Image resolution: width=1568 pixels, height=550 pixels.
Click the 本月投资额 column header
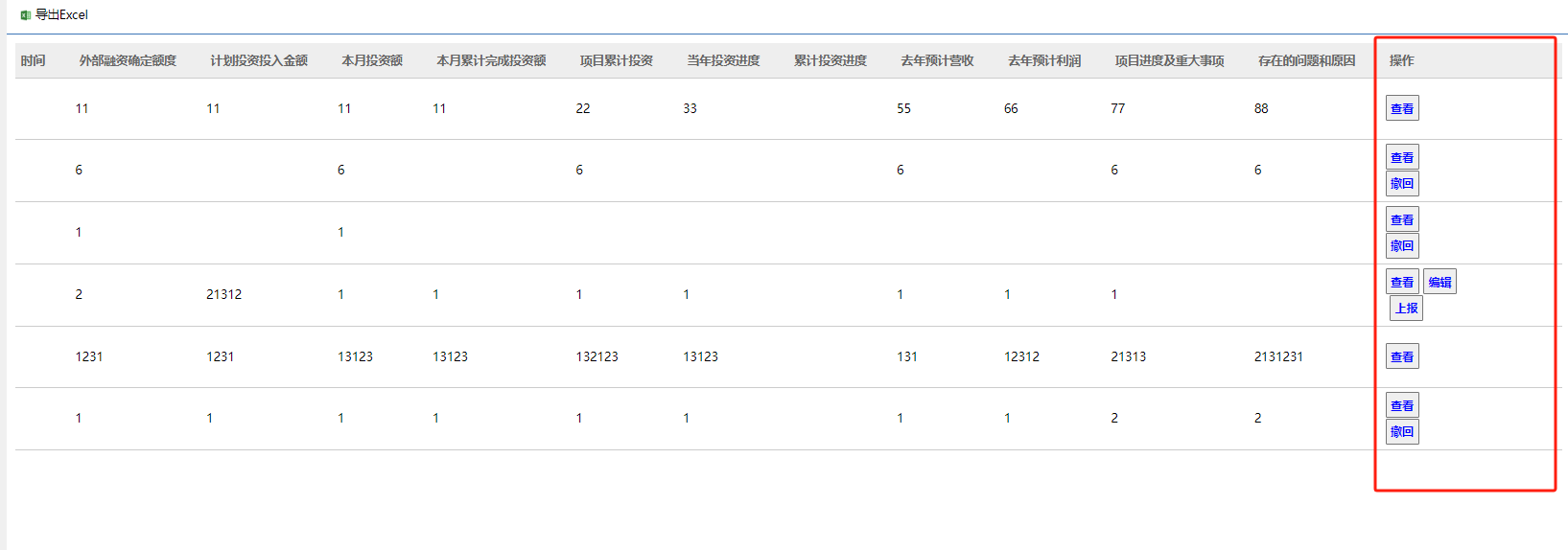pyautogui.click(x=372, y=60)
